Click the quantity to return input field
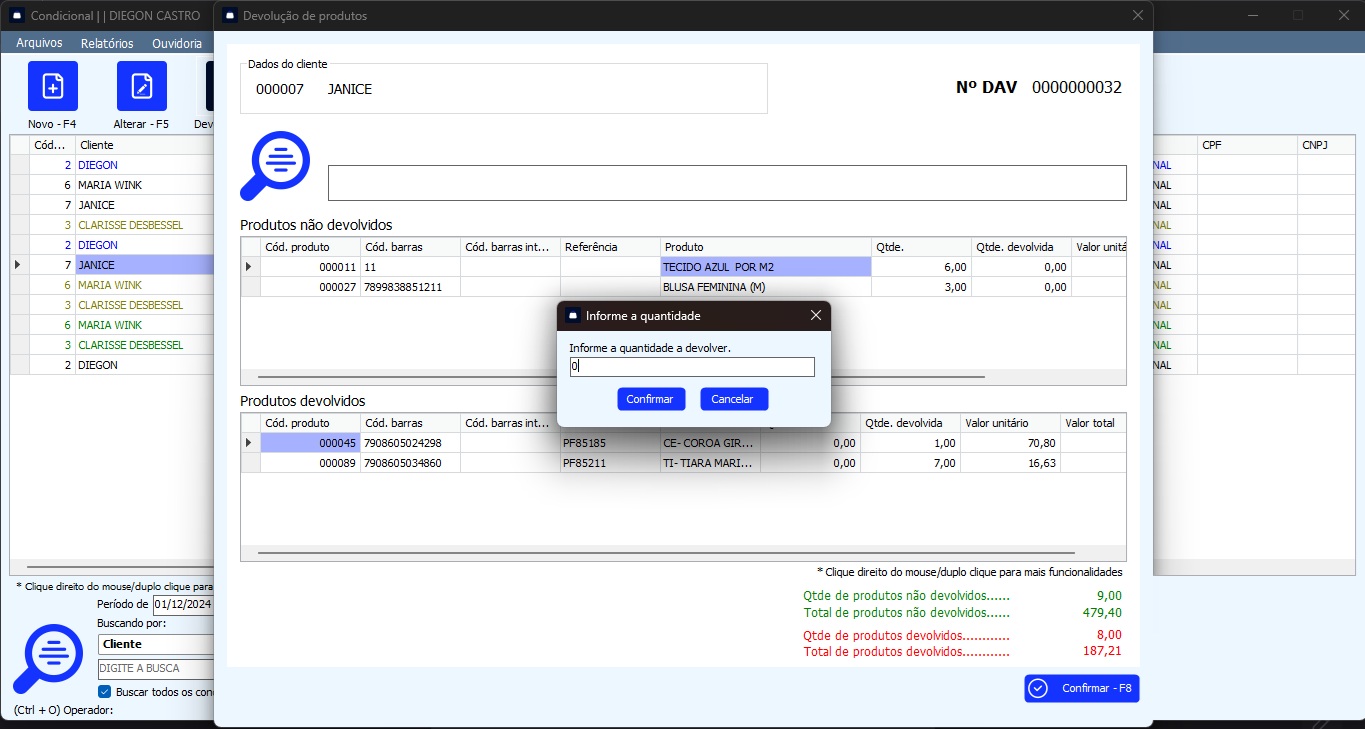 (692, 367)
